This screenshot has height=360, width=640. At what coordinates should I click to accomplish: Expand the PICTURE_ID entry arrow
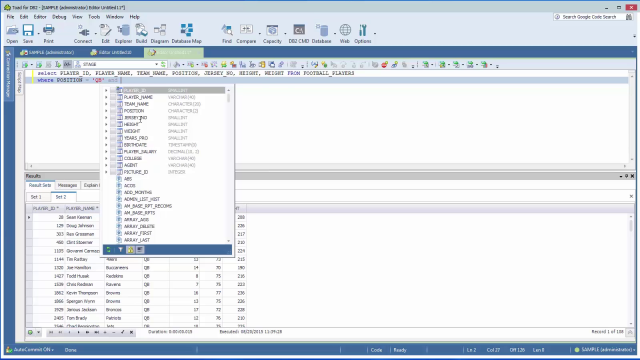106,172
